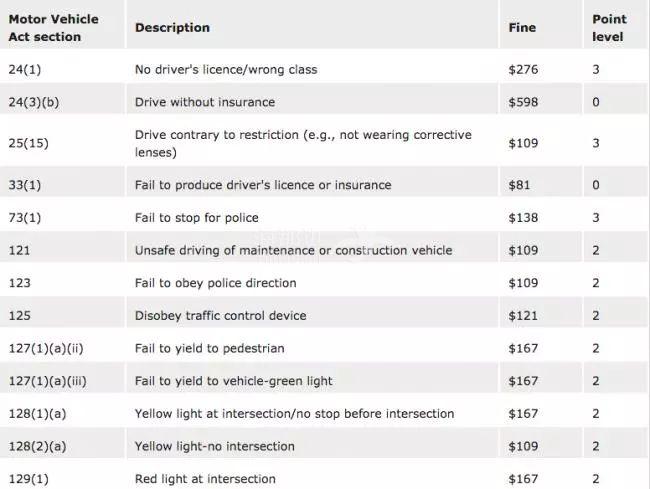Select 'Fail to stop for police' text
Image resolution: width=650 pixels, height=489 pixels.
(196, 218)
